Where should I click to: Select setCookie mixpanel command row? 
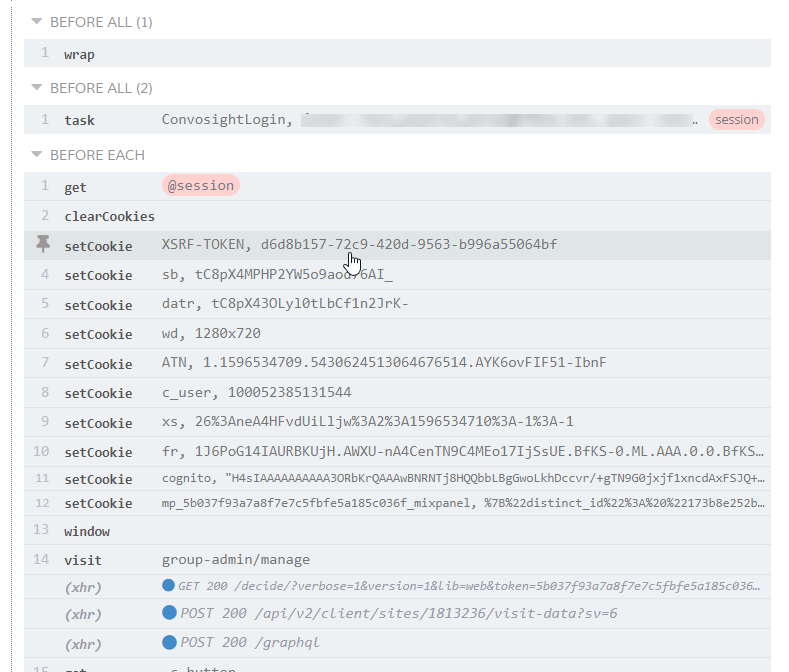397,503
